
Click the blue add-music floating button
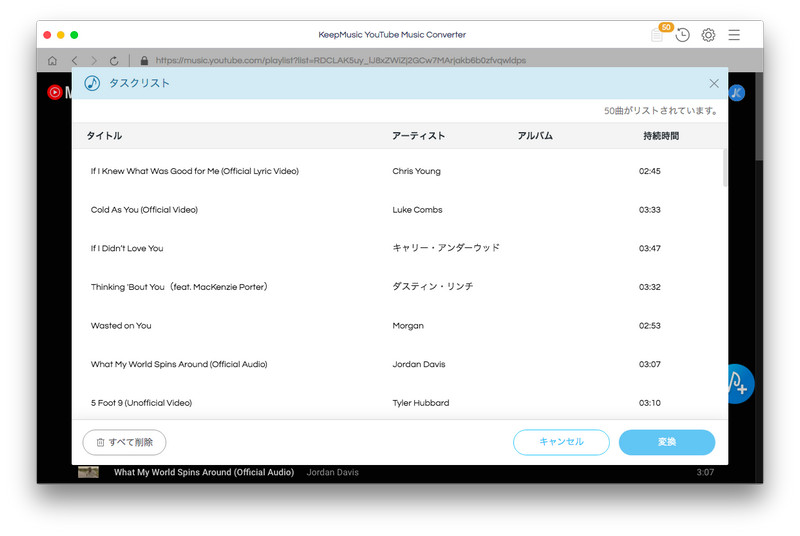coord(741,384)
